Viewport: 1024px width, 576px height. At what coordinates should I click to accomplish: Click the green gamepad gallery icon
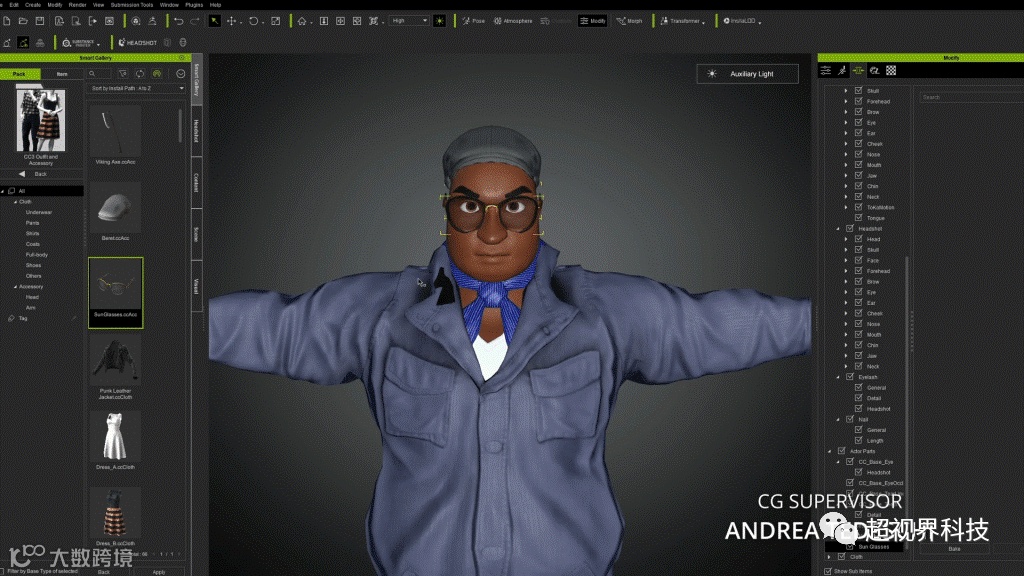point(157,74)
